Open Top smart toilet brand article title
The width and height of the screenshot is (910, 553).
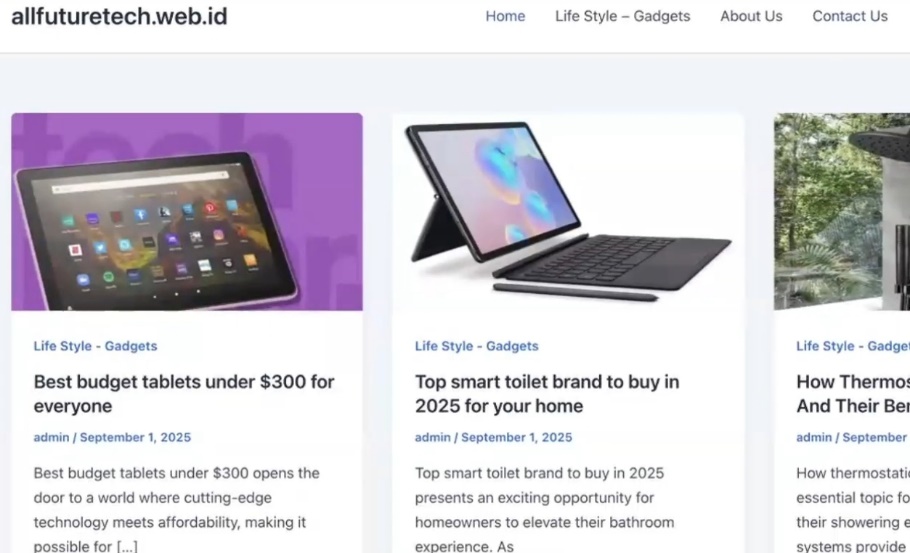point(547,394)
